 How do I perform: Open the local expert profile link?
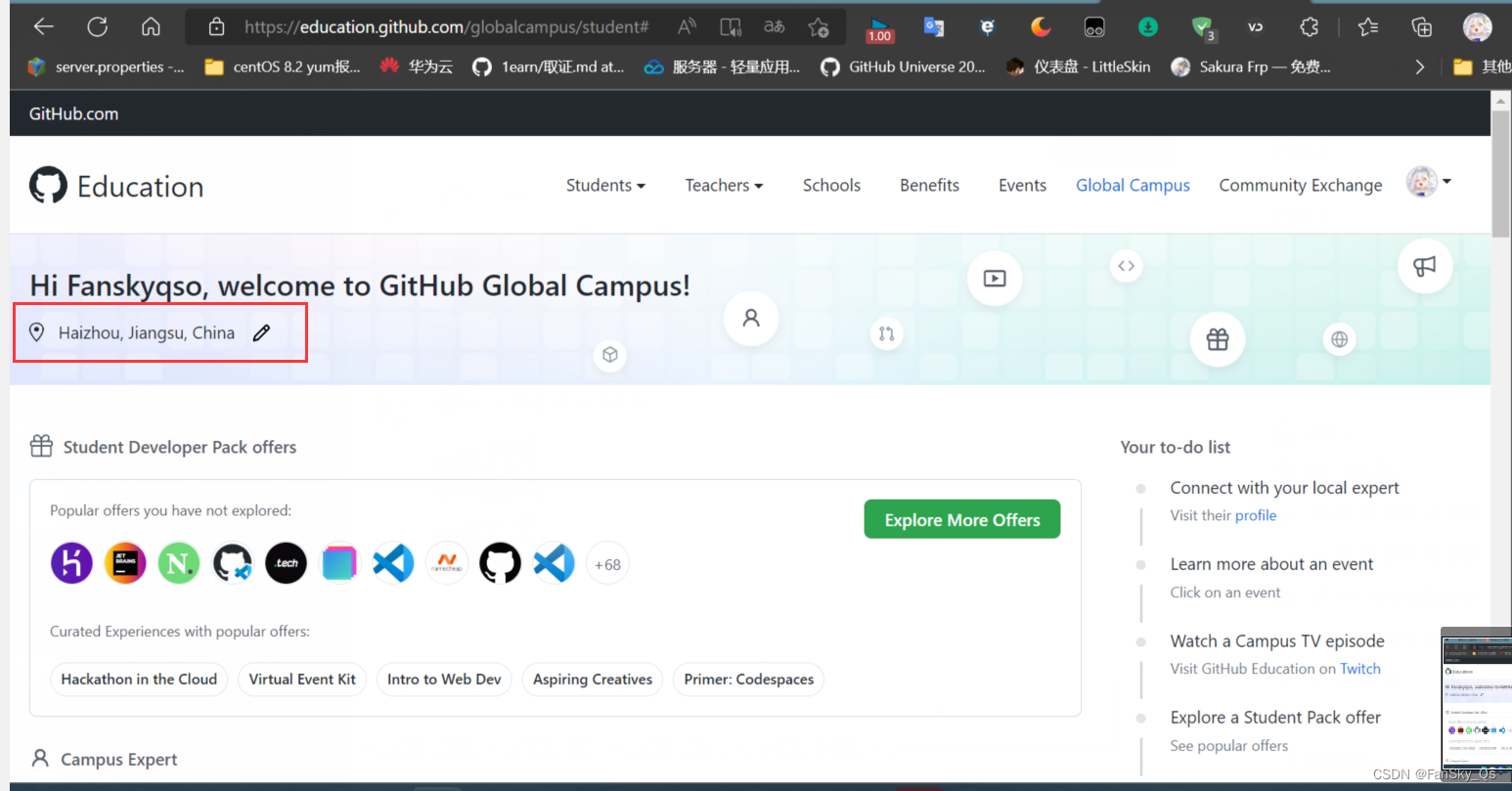pyautogui.click(x=1256, y=515)
